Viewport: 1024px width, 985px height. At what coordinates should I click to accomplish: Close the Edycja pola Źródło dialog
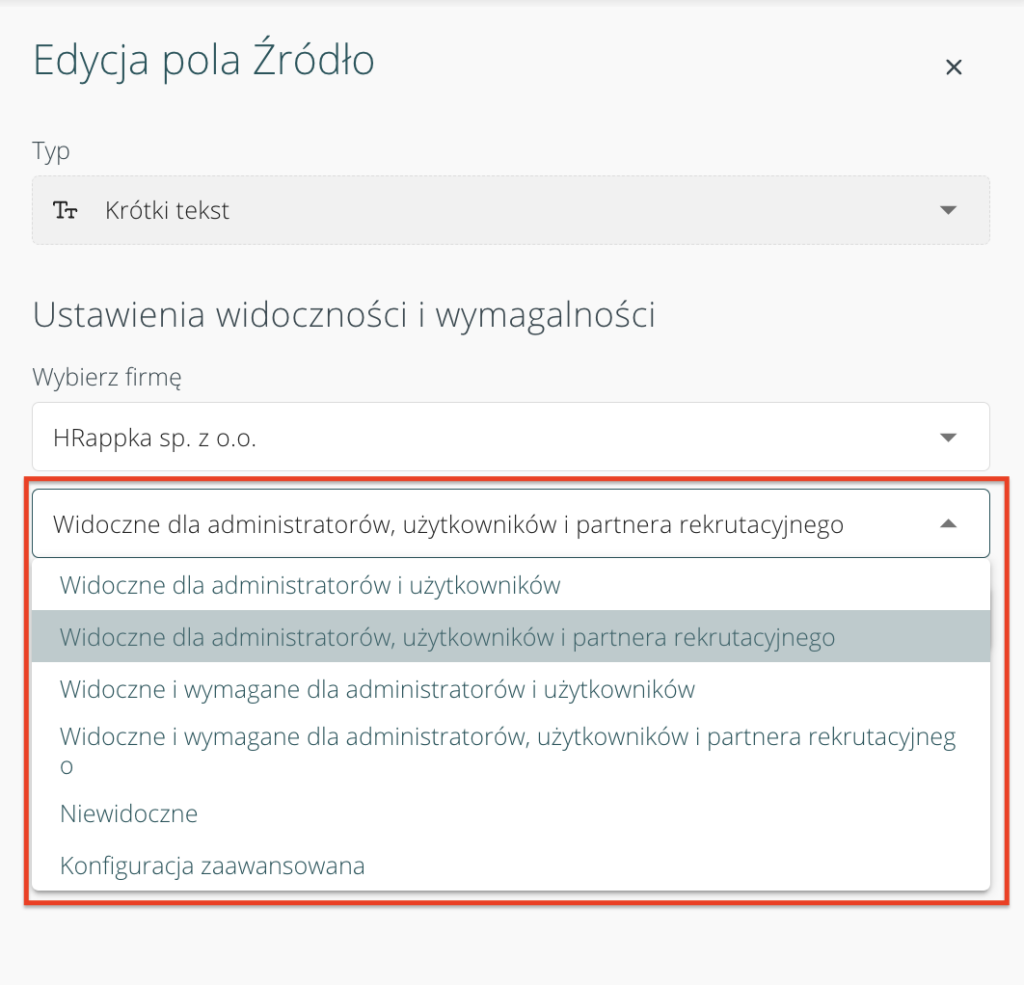tap(953, 67)
